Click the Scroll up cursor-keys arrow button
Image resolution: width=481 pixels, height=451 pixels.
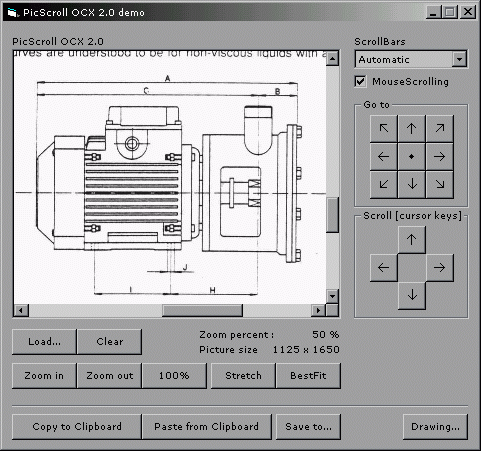point(412,240)
